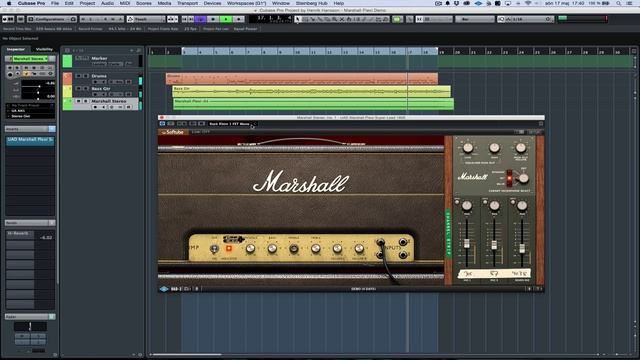Image resolution: width=640 pixels, height=360 pixels.
Task: Adjust the Room Mic channel fader
Action: coord(522,249)
